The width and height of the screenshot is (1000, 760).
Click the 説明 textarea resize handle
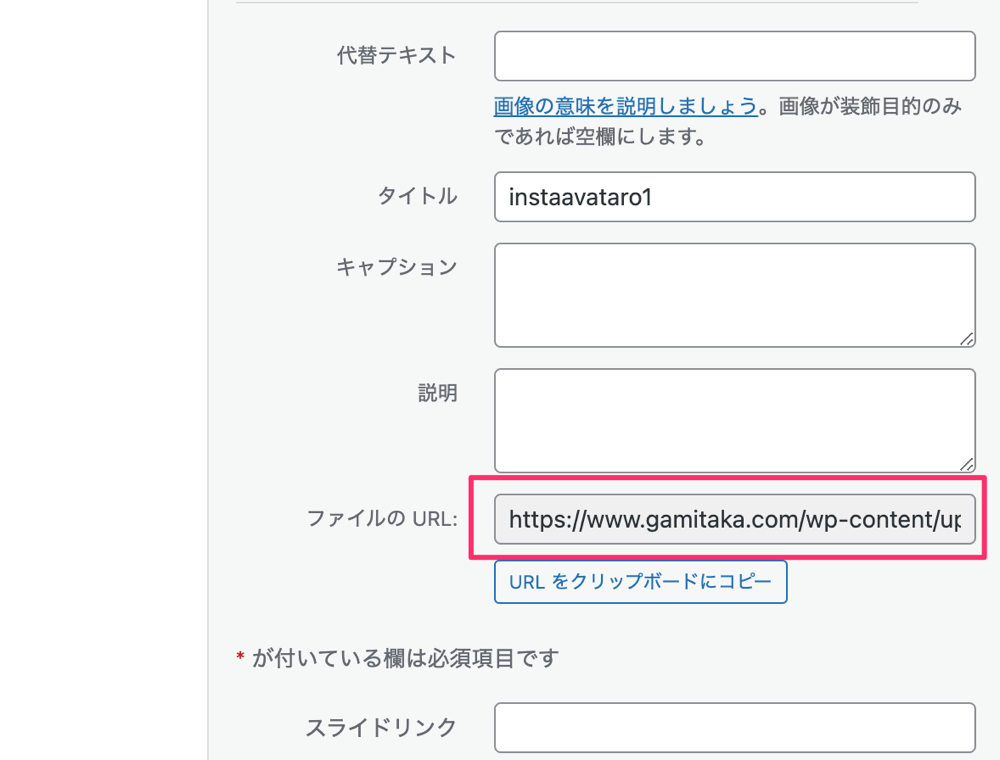pyautogui.click(x=967, y=464)
